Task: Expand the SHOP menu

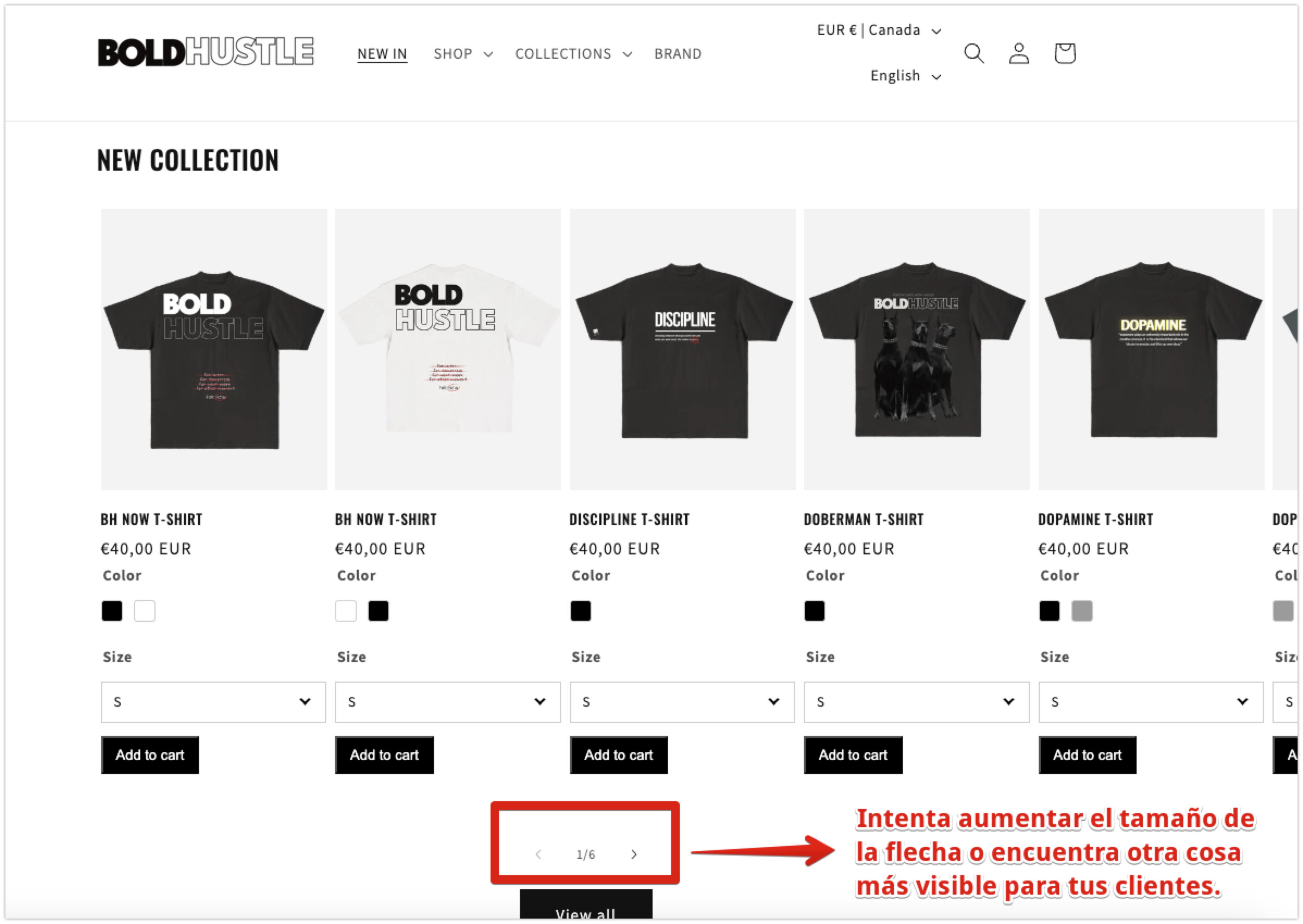Action: coord(463,54)
